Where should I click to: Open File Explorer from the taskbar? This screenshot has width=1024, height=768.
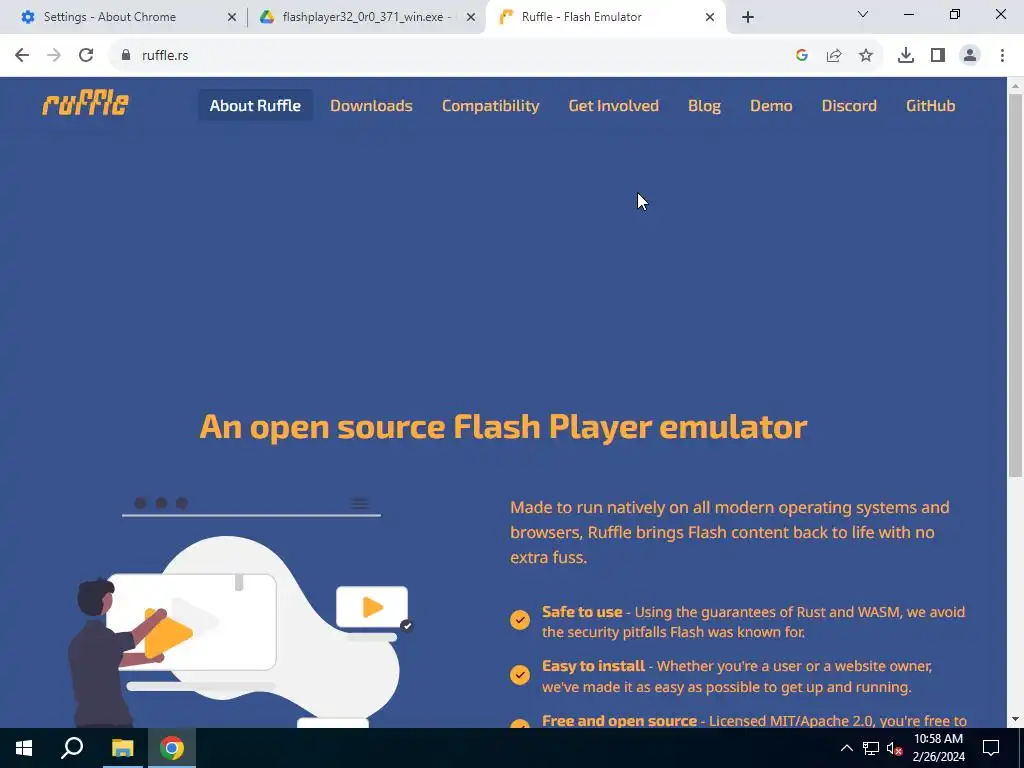point(122,748)
